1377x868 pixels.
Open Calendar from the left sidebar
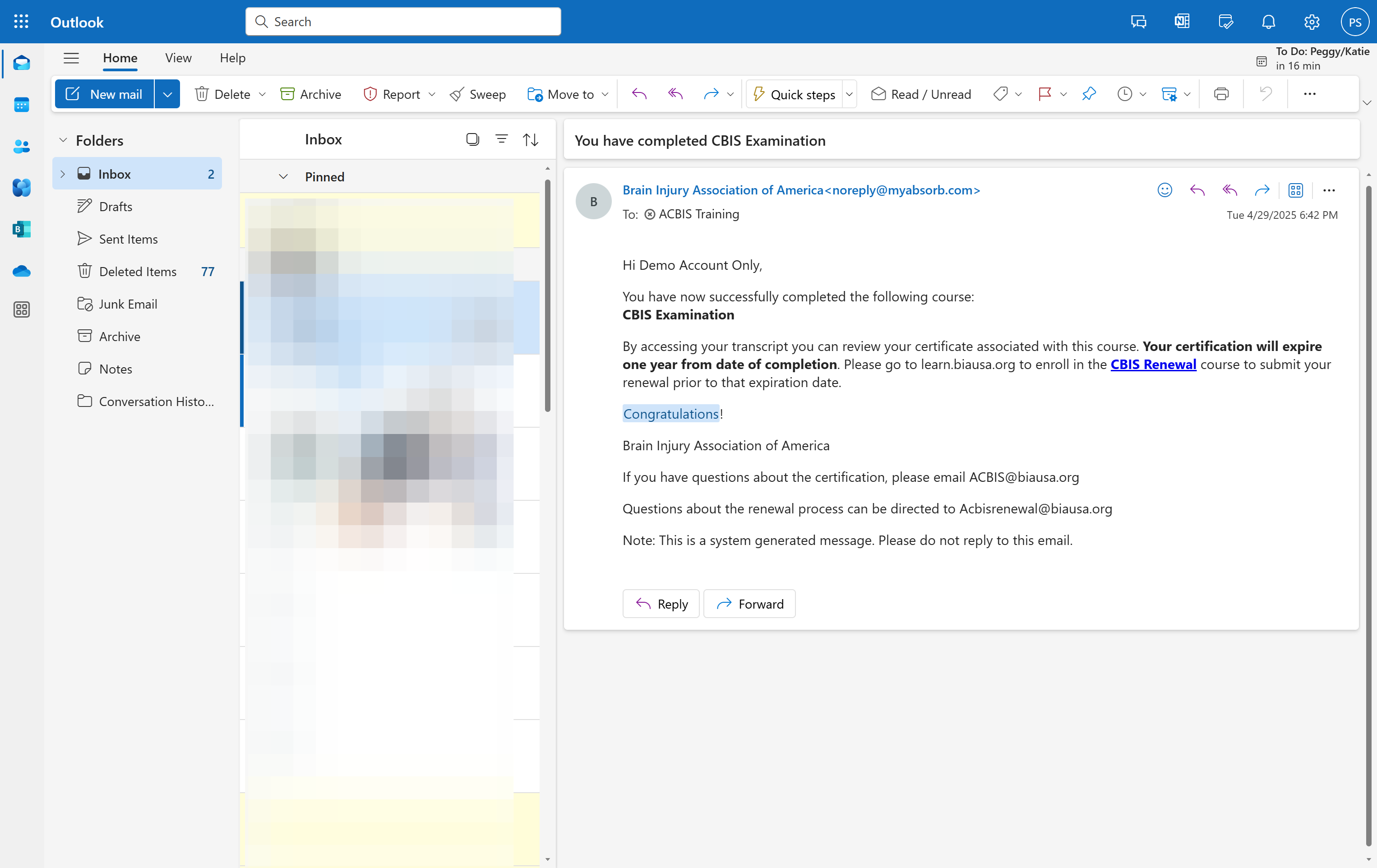pos(21,105)
